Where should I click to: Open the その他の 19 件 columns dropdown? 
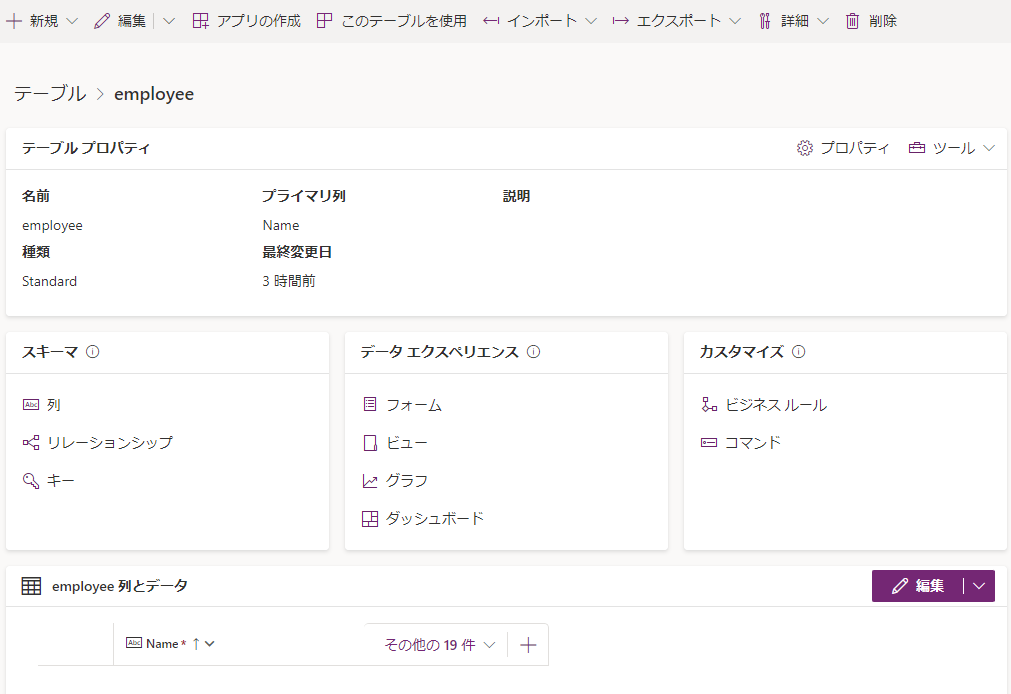440,645
